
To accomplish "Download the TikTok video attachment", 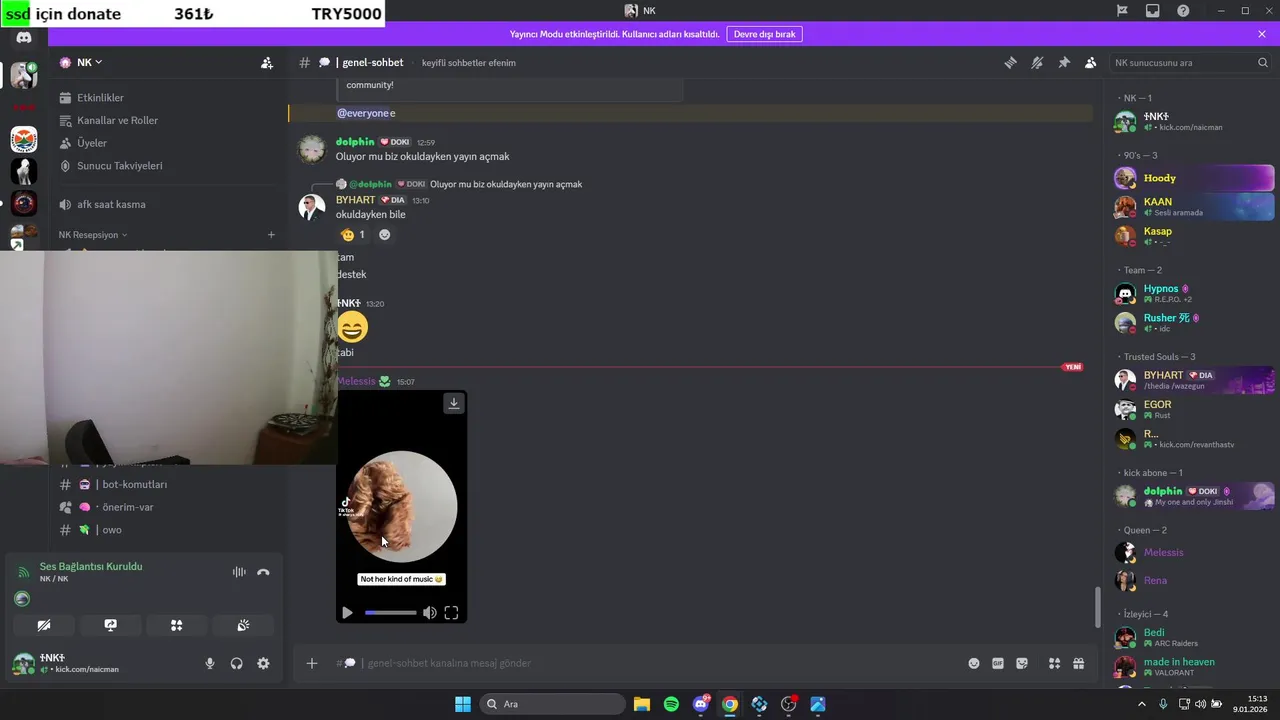I will pyautogui.click(x=454, y=403).
